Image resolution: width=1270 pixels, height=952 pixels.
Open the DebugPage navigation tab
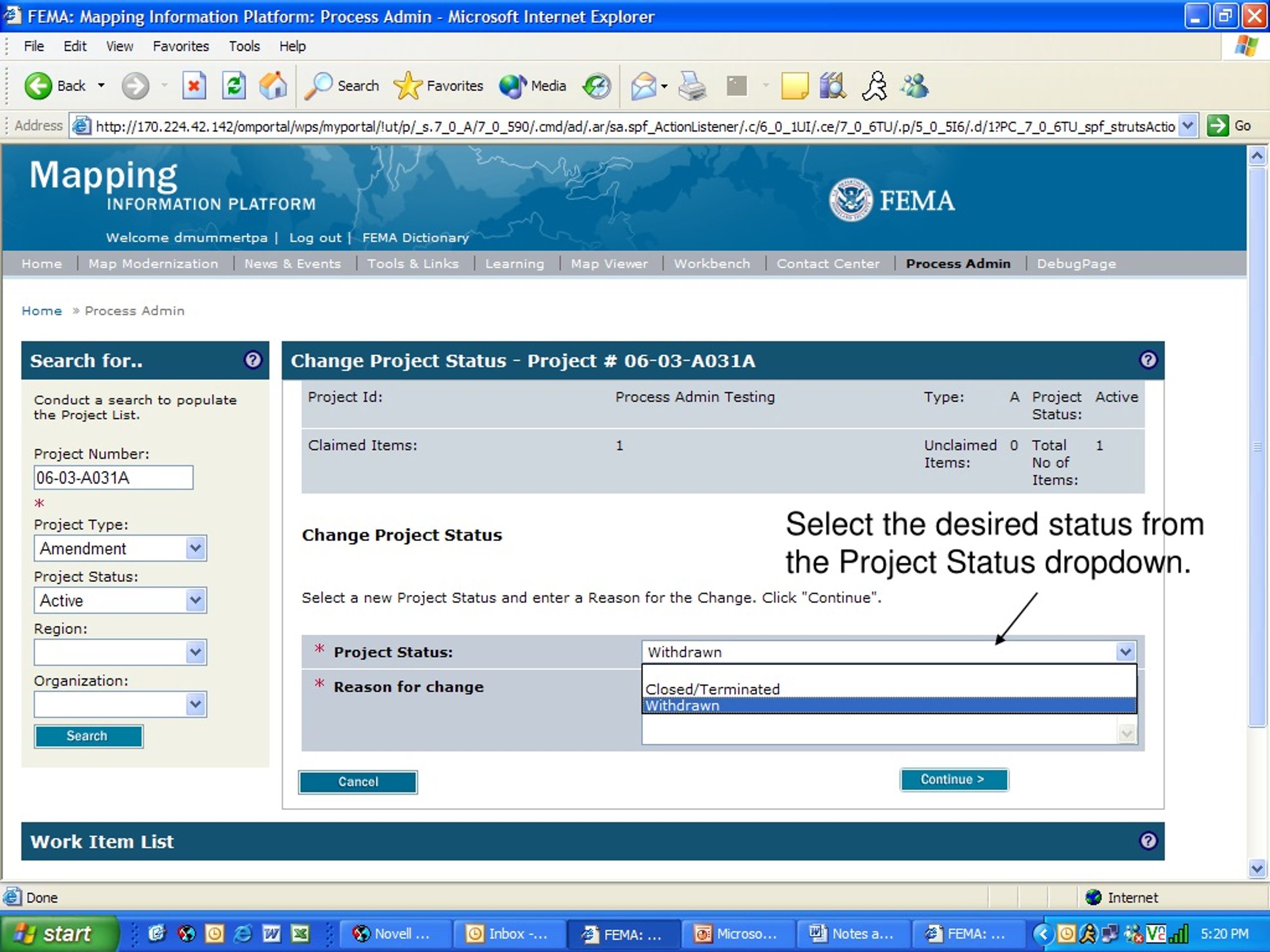pyautogui.click(x=1076, y=263)
